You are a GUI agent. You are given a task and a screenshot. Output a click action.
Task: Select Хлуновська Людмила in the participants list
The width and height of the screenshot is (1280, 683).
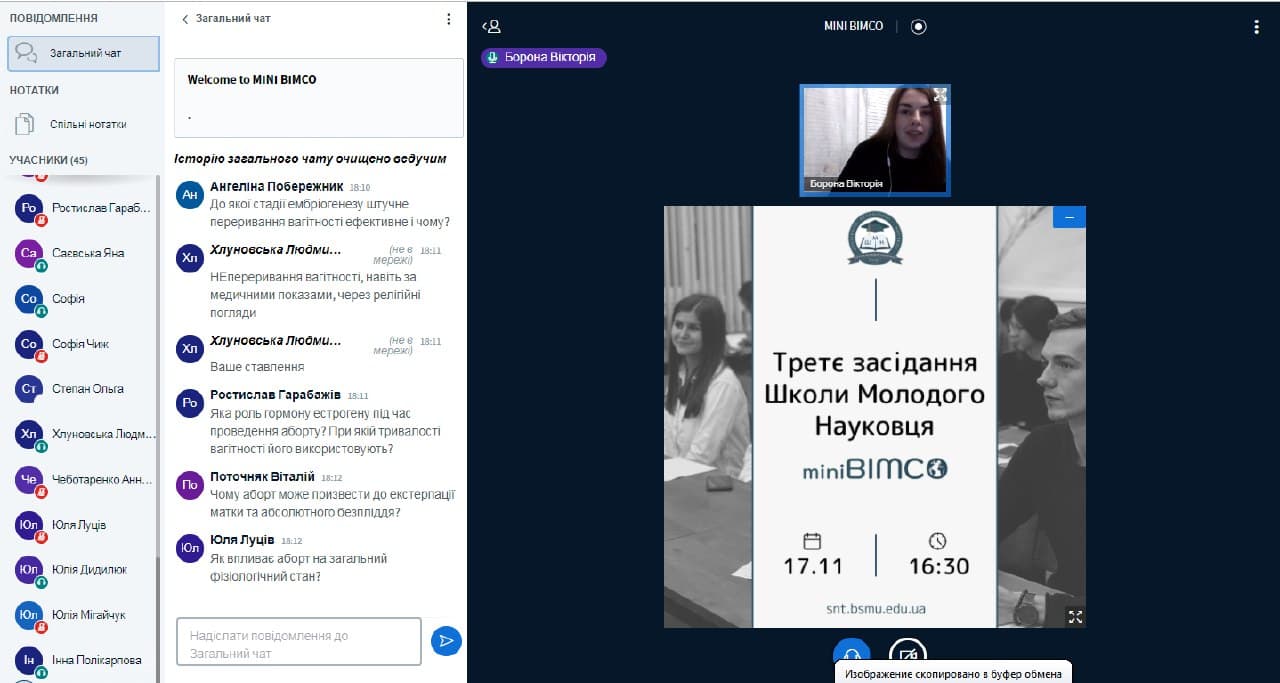click(84, 434)
